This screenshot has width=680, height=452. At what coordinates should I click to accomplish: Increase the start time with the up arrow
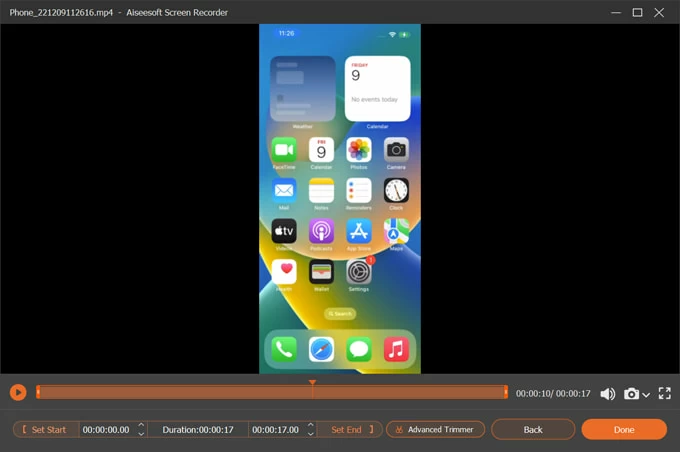click(141, 424)
